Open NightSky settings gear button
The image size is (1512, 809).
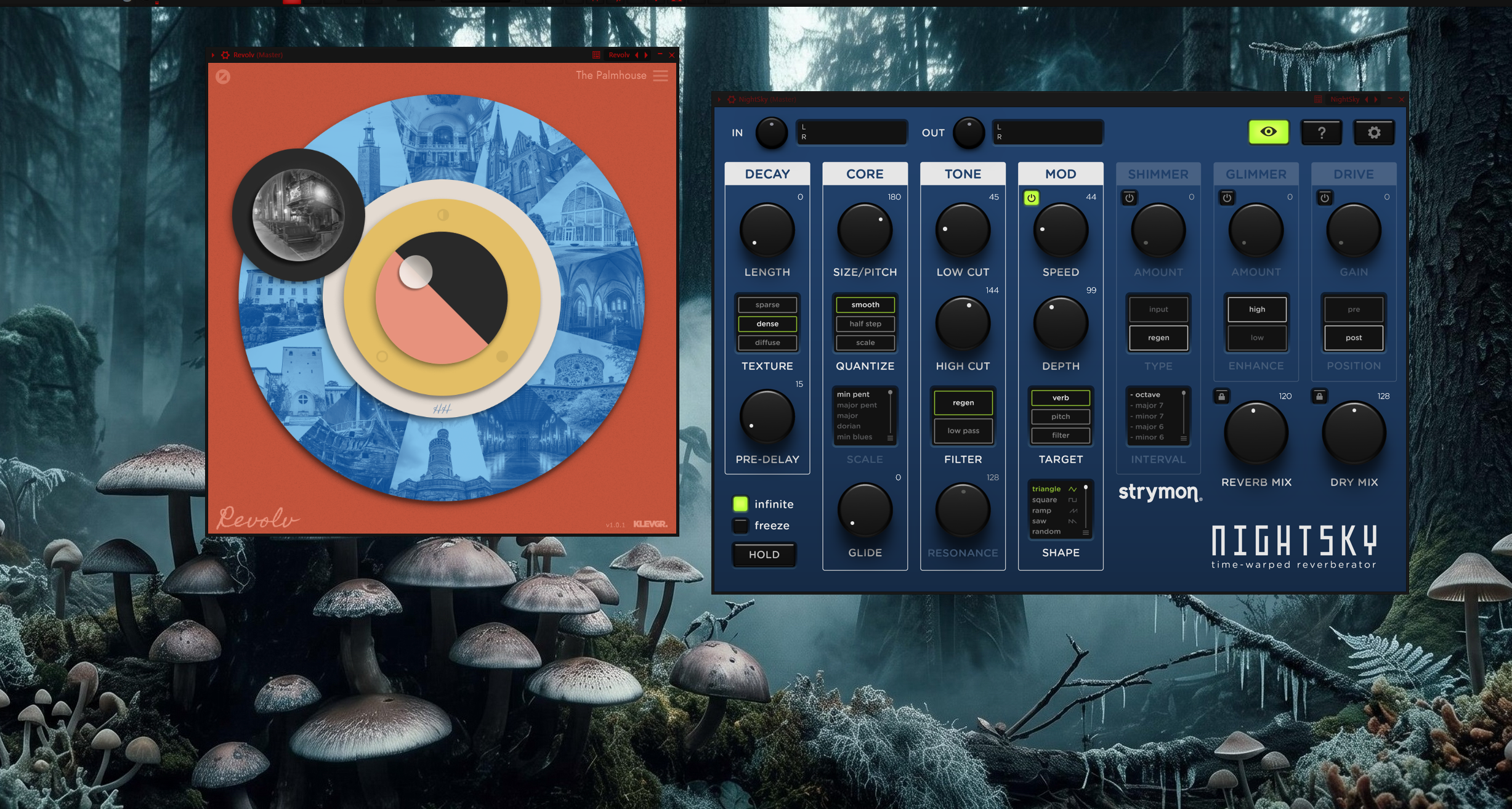tap(1374, 132)
